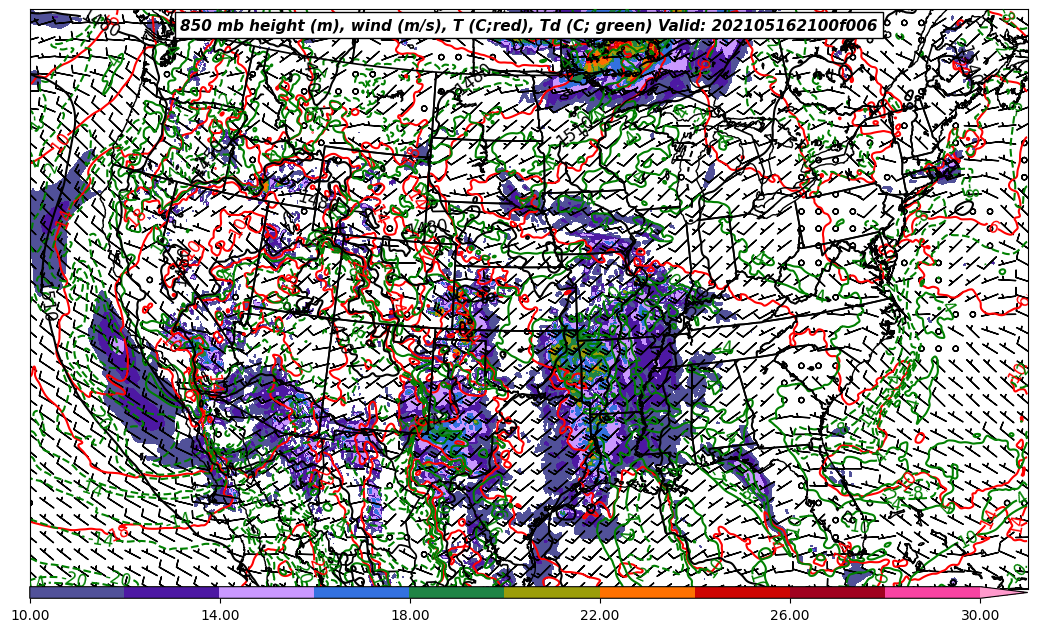Click the 26.00 colorbar tick label
Image resolution: width=1037 pixels, height=632 pixels.
(x=790, y=616)
